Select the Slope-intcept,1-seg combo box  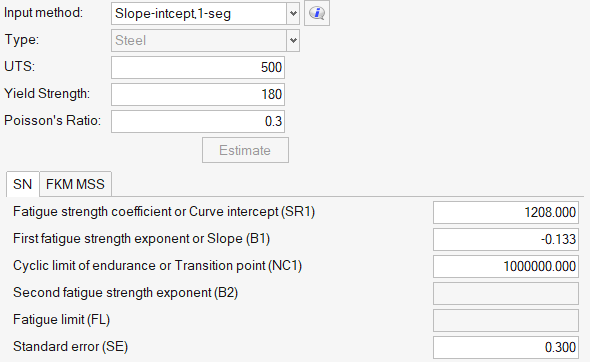pos(205,14)
